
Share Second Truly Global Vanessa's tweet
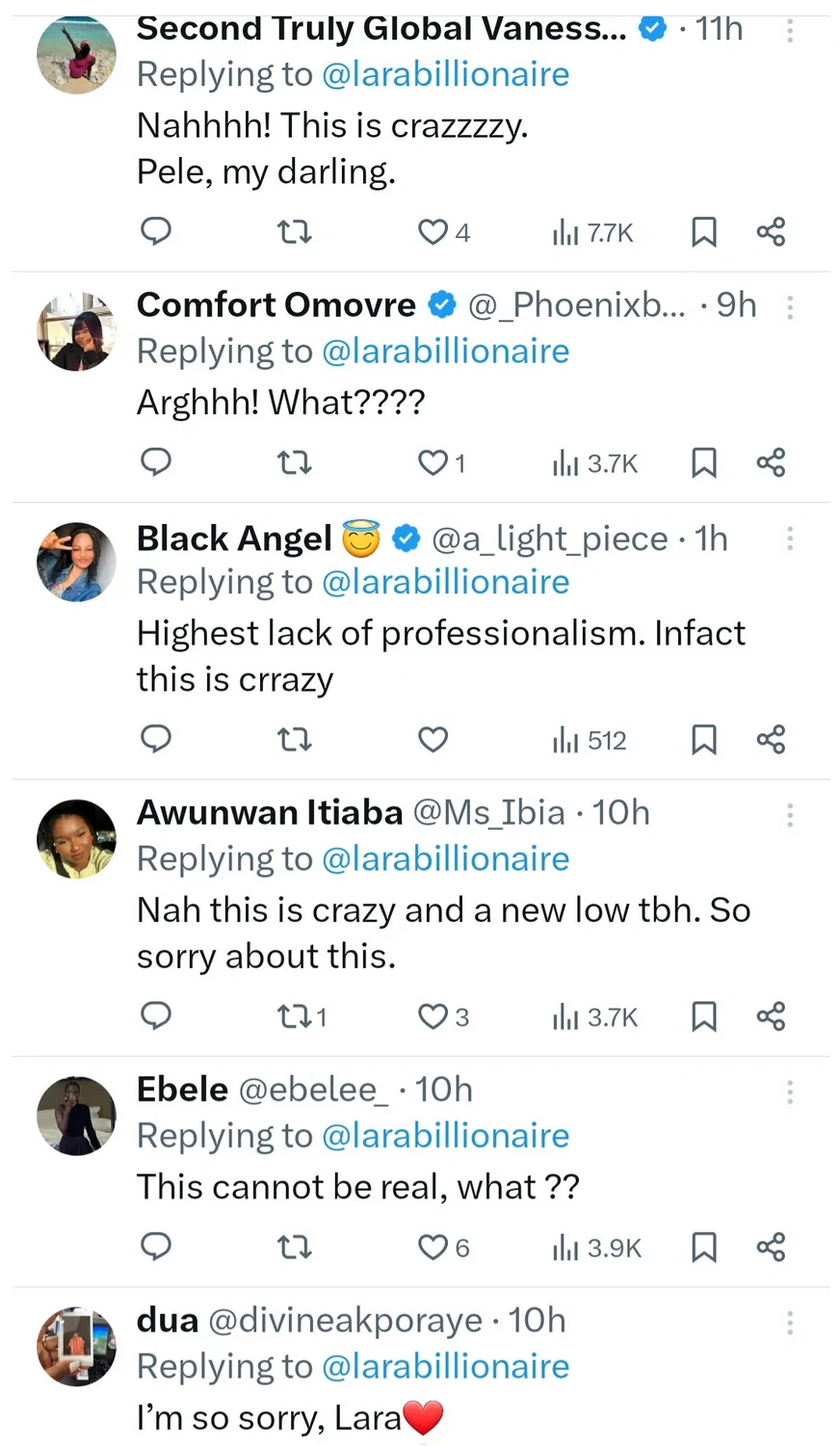pyautogui.click(x=771, y=231)
